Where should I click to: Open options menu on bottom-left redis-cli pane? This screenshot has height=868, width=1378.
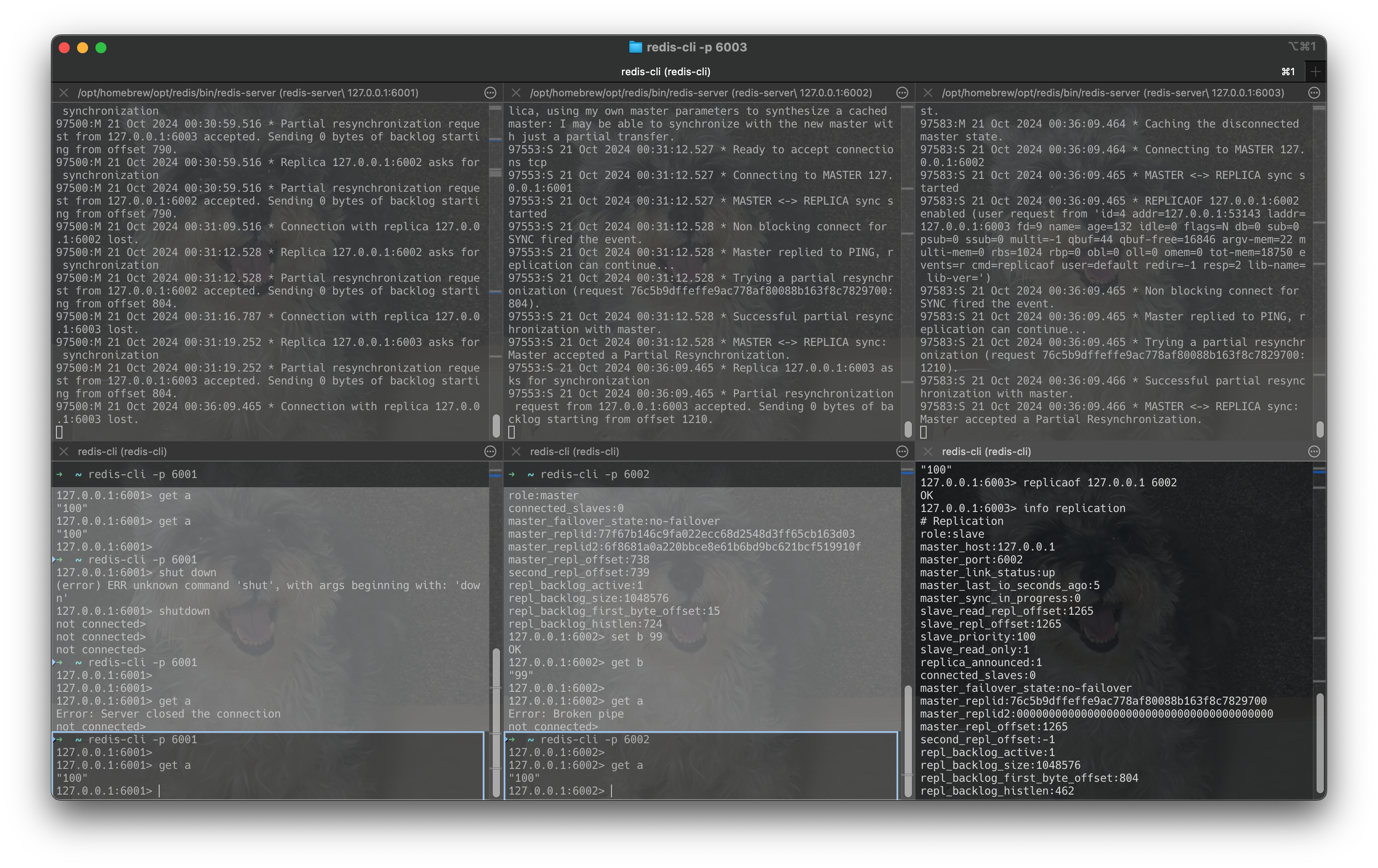pos(490,451)
